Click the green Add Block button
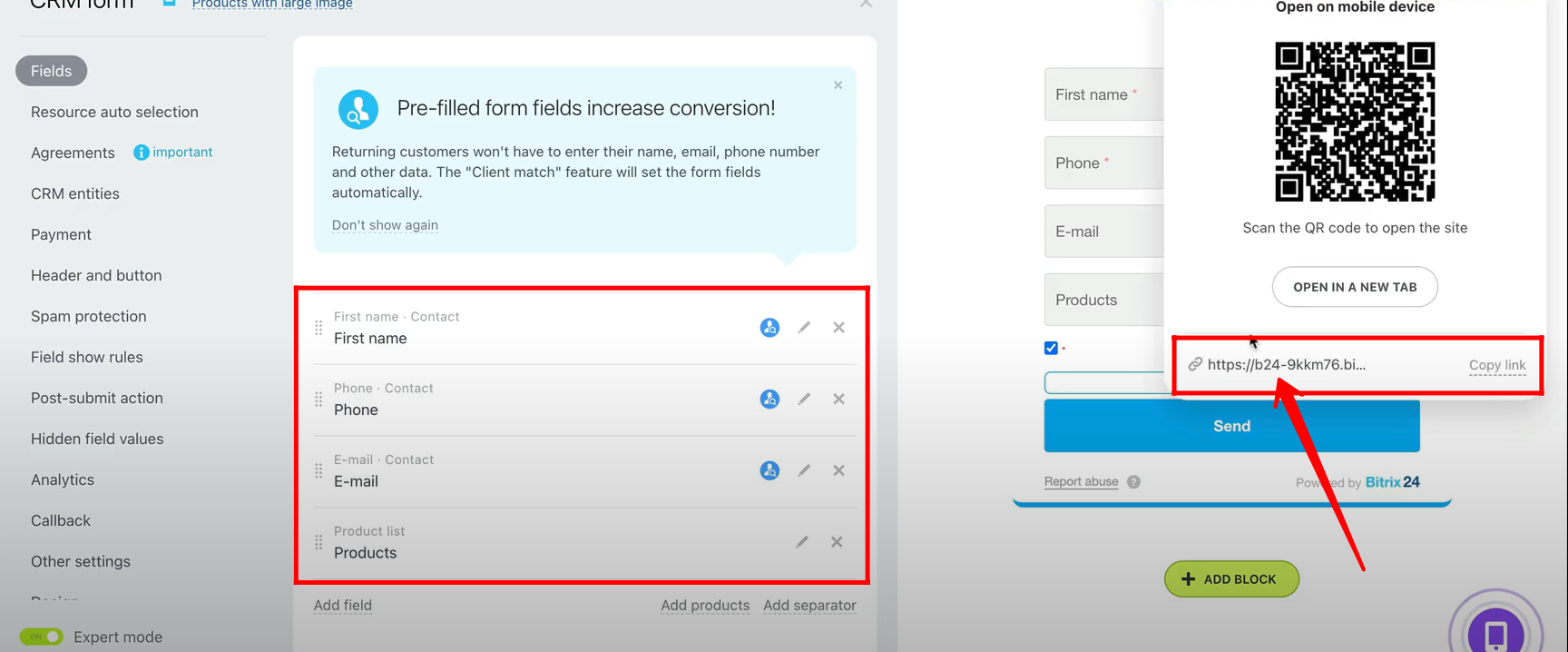This screenshot has width=1568, height=652. 1230,579
